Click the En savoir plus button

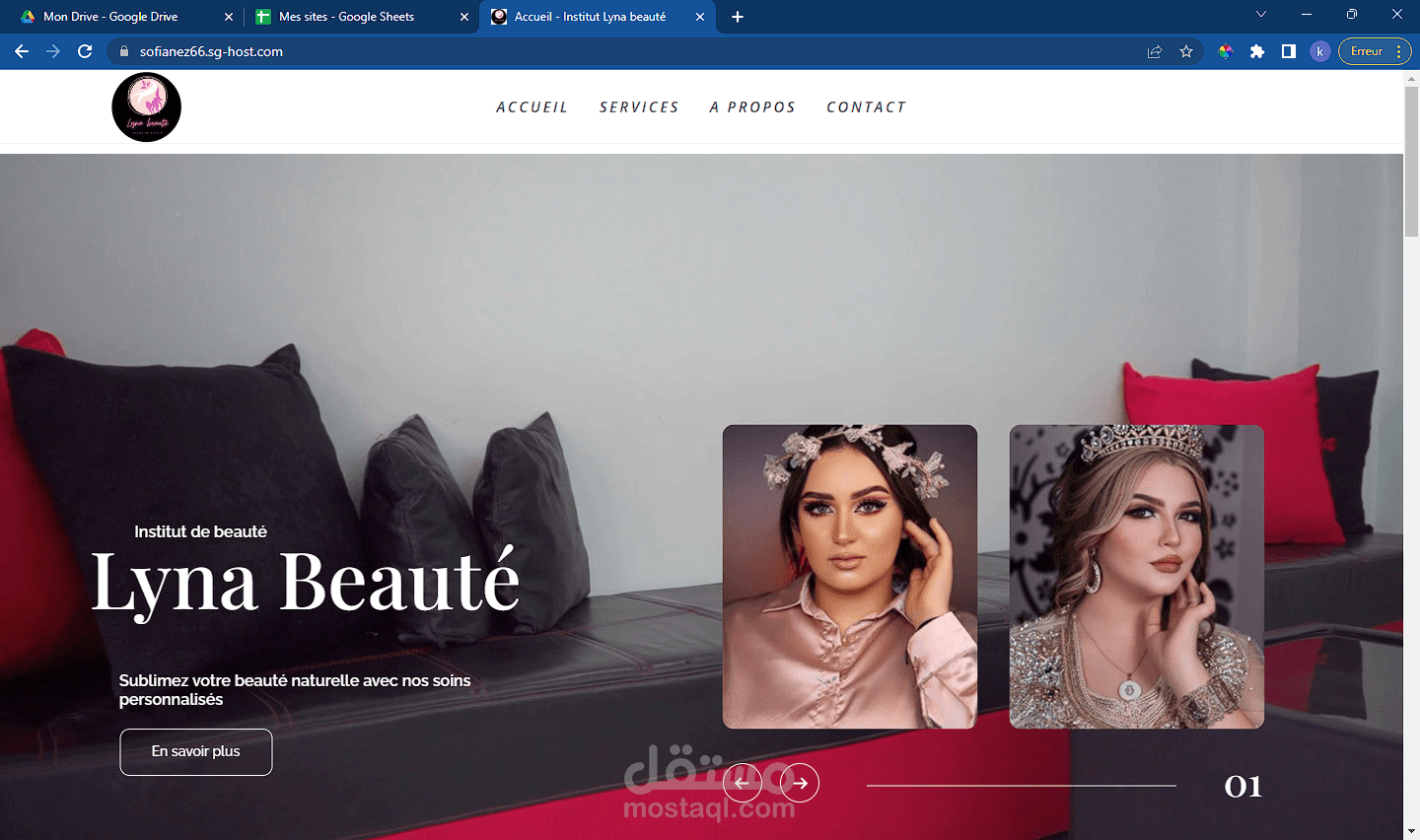click(196, 751)
